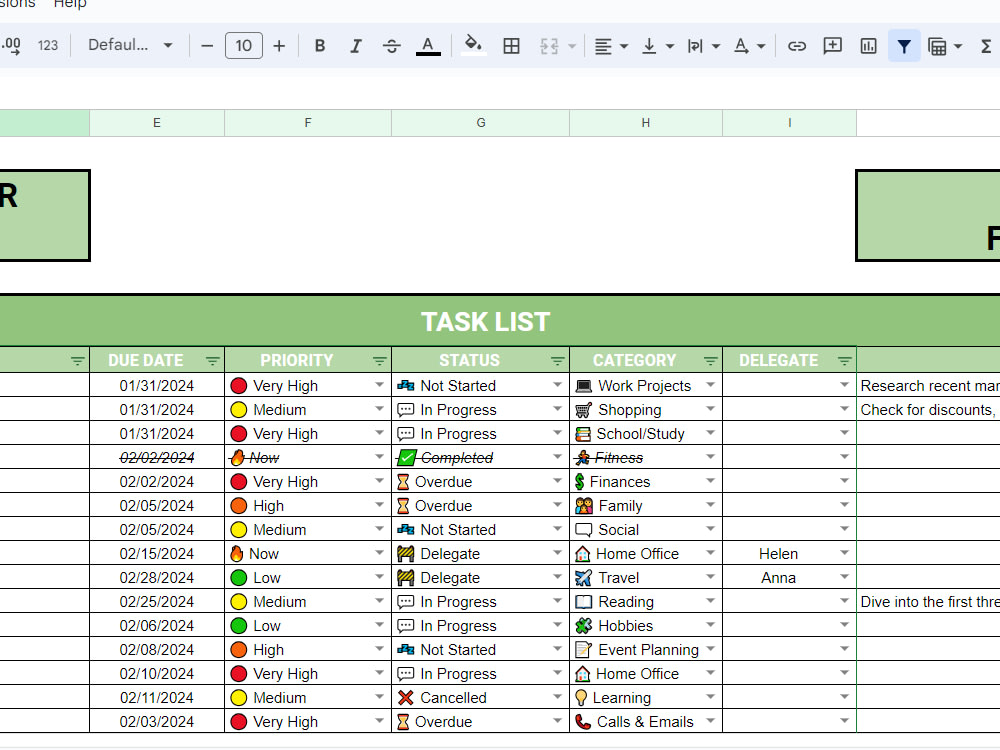Open text rotation options
Screen dimensions: 1000x750
click(x=749, y=46)
